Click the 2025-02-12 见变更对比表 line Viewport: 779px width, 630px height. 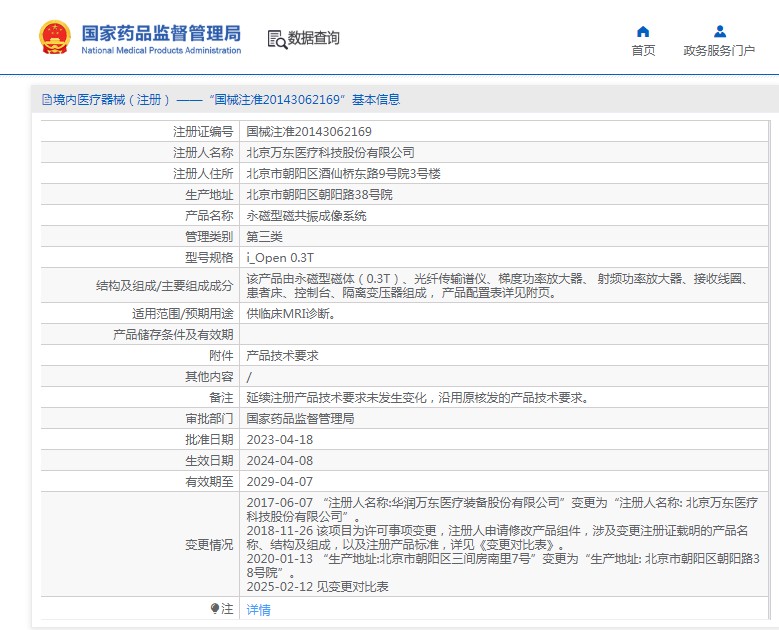pos(317,587)
